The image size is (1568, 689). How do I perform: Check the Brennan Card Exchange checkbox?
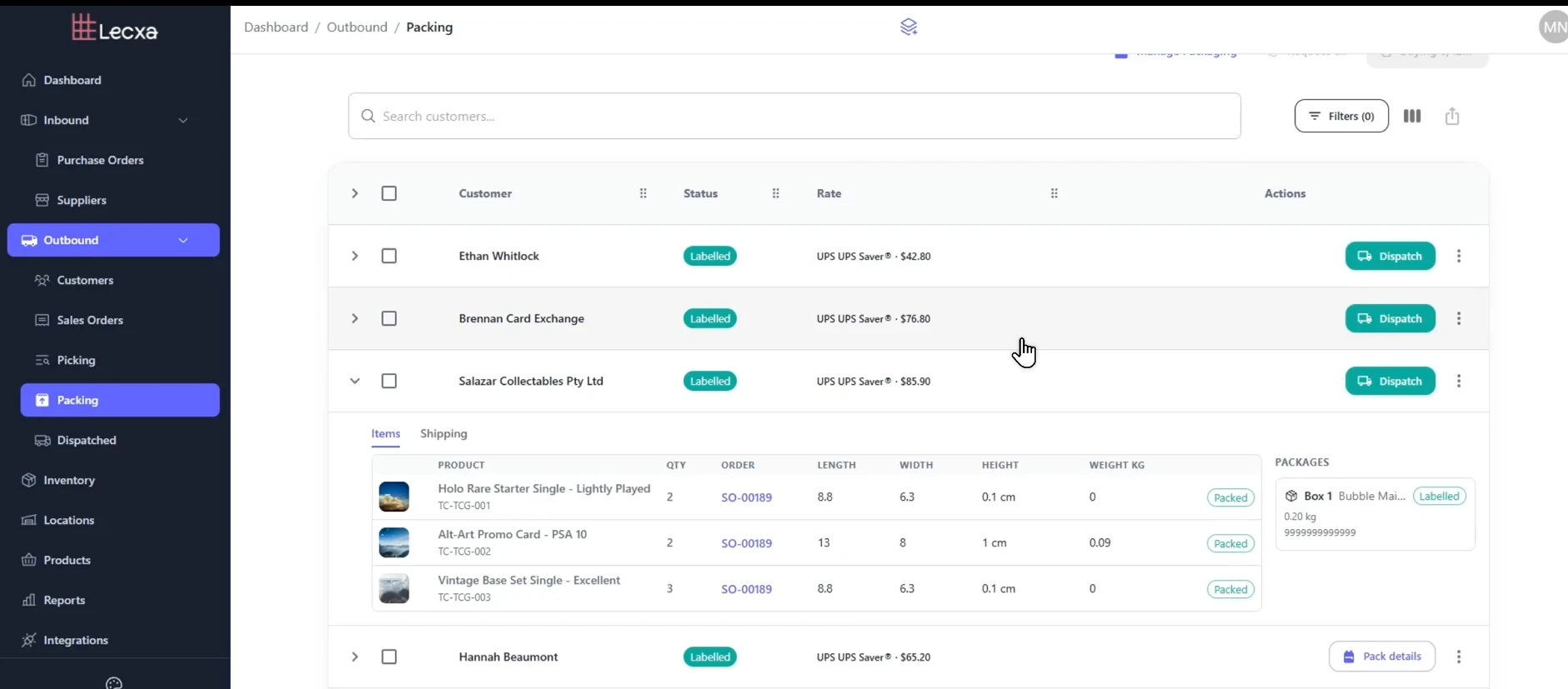pos(389,318)
